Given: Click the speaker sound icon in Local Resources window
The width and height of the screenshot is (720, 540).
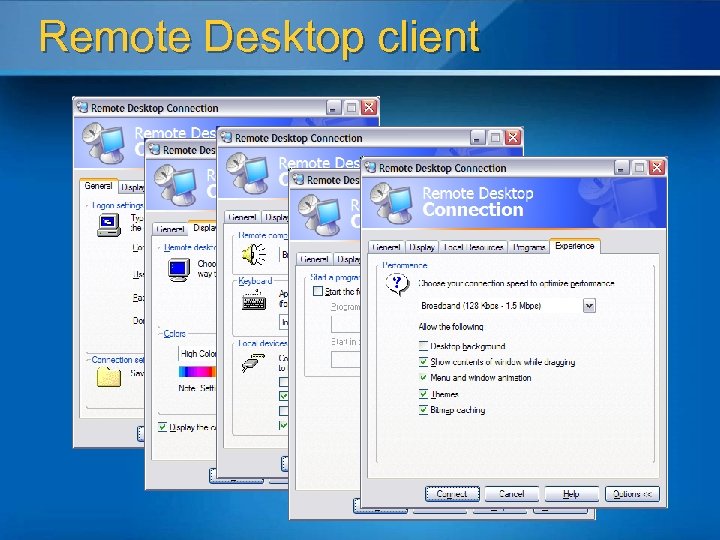Looking at the screenshot, I should (x=254, y=254).
